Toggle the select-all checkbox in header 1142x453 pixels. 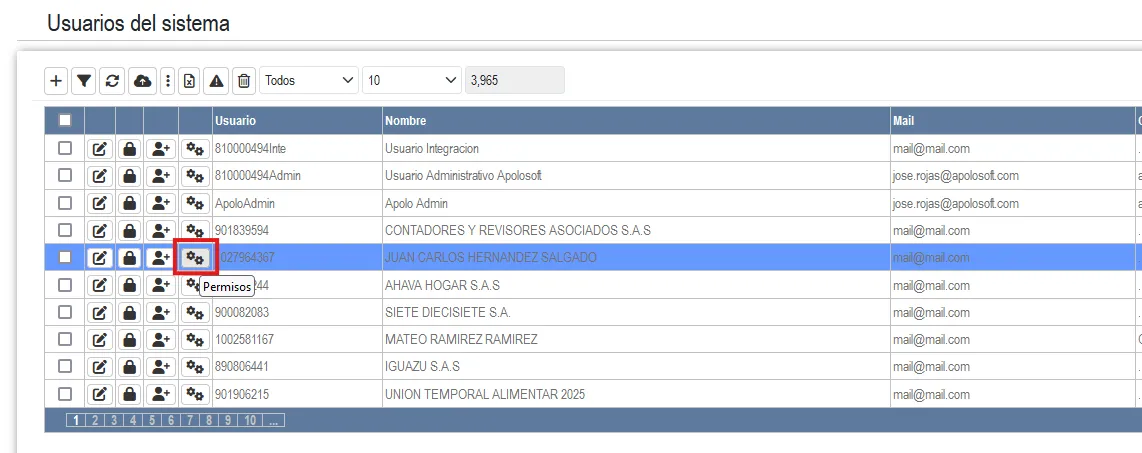(x=65, y=121)
